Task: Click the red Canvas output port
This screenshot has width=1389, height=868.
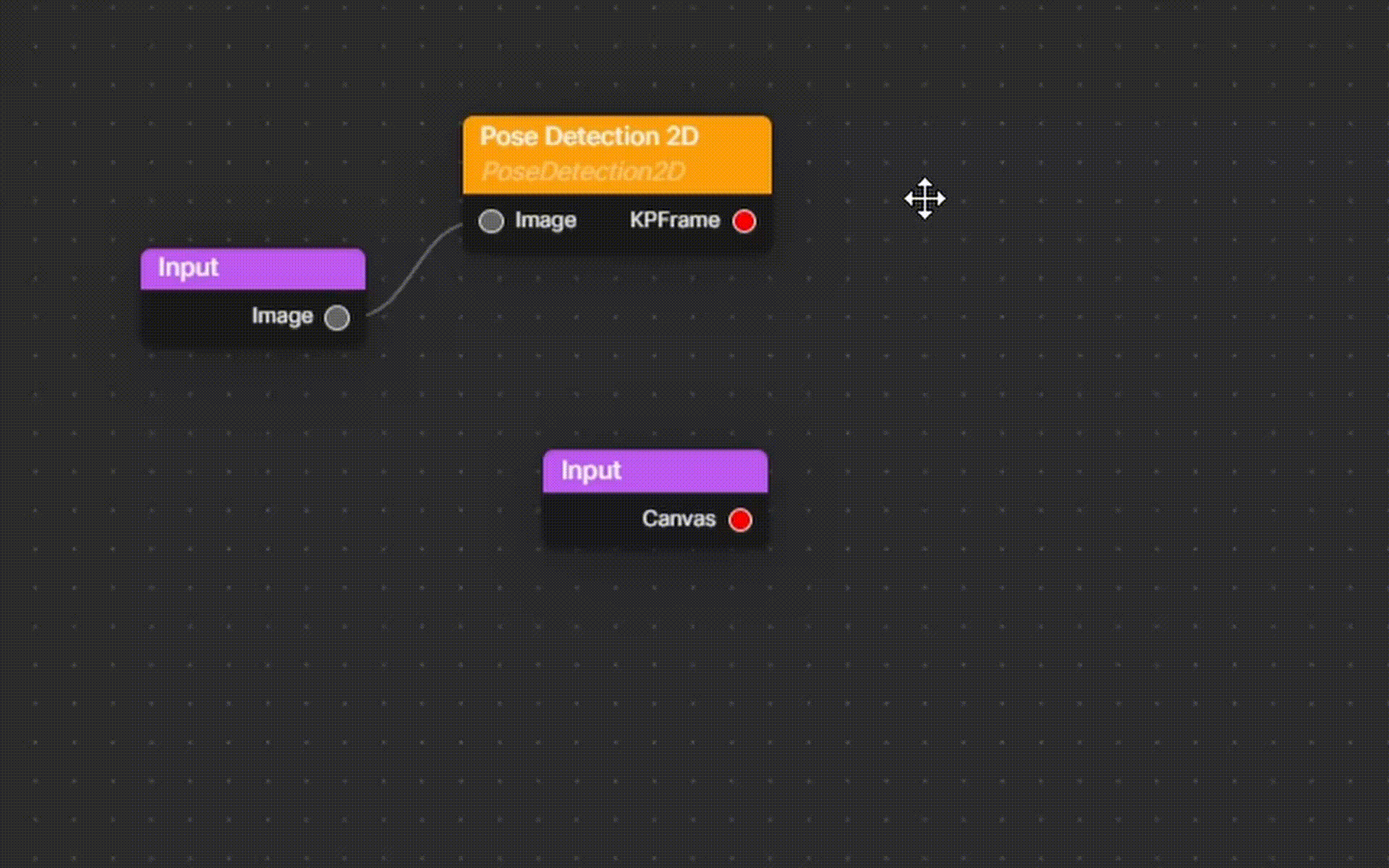Action: 740,519
